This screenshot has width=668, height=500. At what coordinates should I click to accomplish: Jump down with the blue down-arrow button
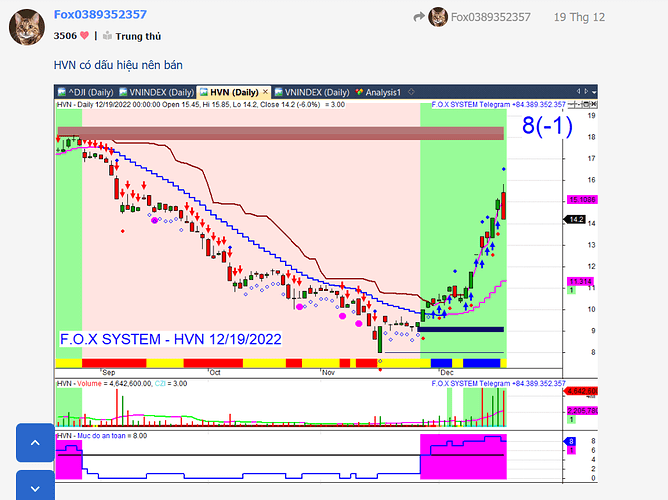[x=35, y=488]
